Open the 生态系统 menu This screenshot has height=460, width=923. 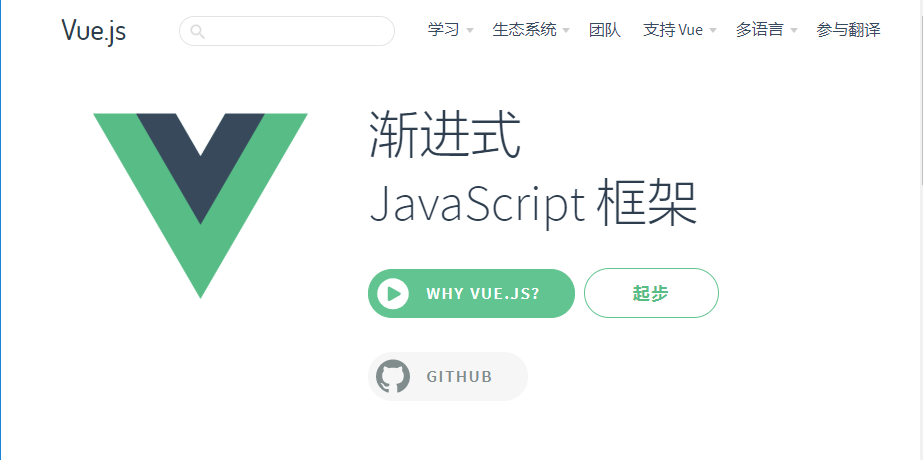pos(524,30)
